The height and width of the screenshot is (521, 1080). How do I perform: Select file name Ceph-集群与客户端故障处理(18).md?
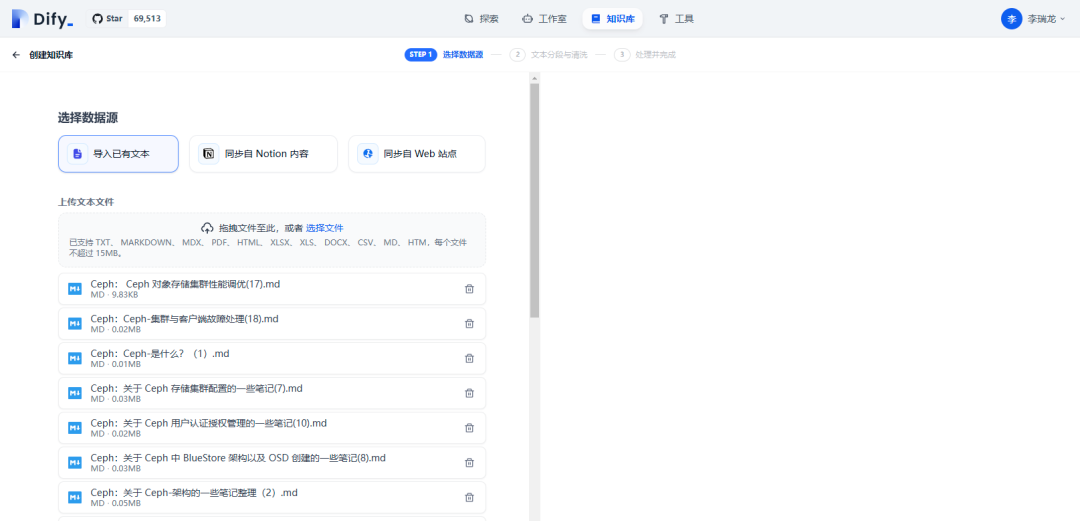[x=185, y=318]
